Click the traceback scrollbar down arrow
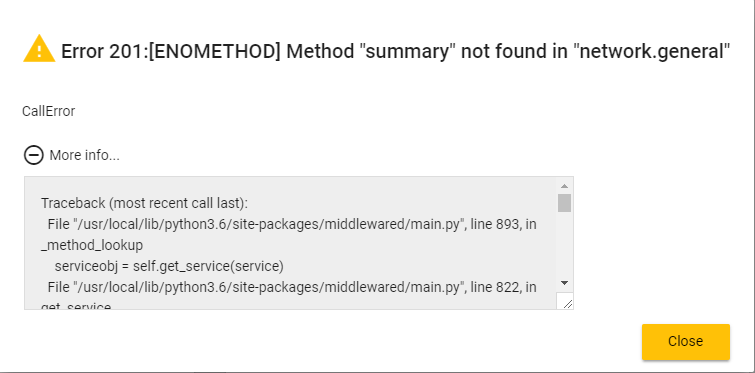 click(564, 283)
